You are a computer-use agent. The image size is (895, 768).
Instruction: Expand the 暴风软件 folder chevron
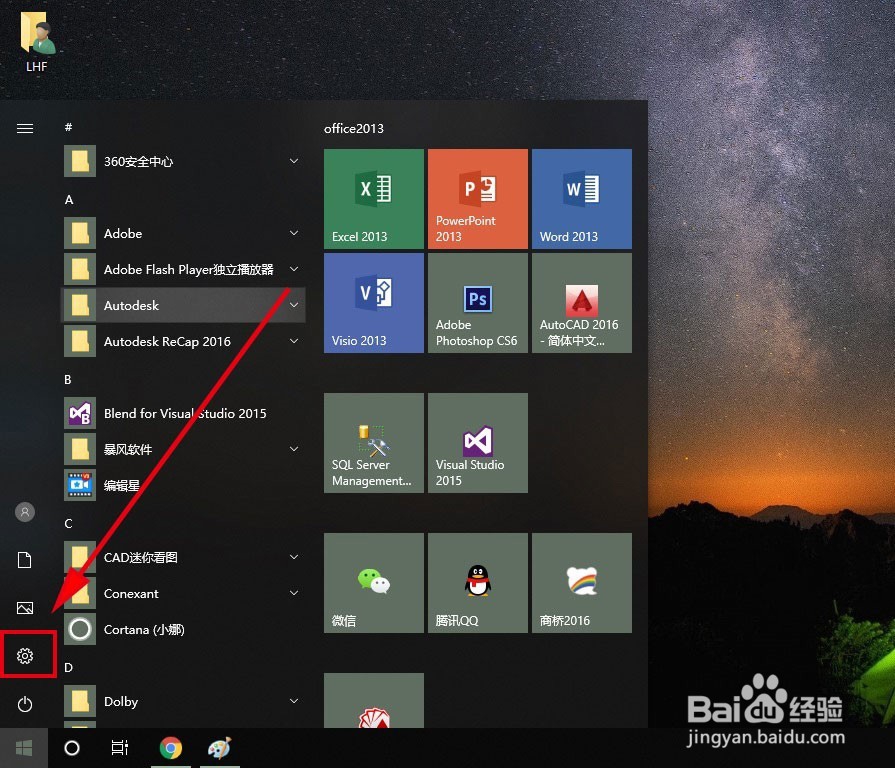click(x=294, y=449)
